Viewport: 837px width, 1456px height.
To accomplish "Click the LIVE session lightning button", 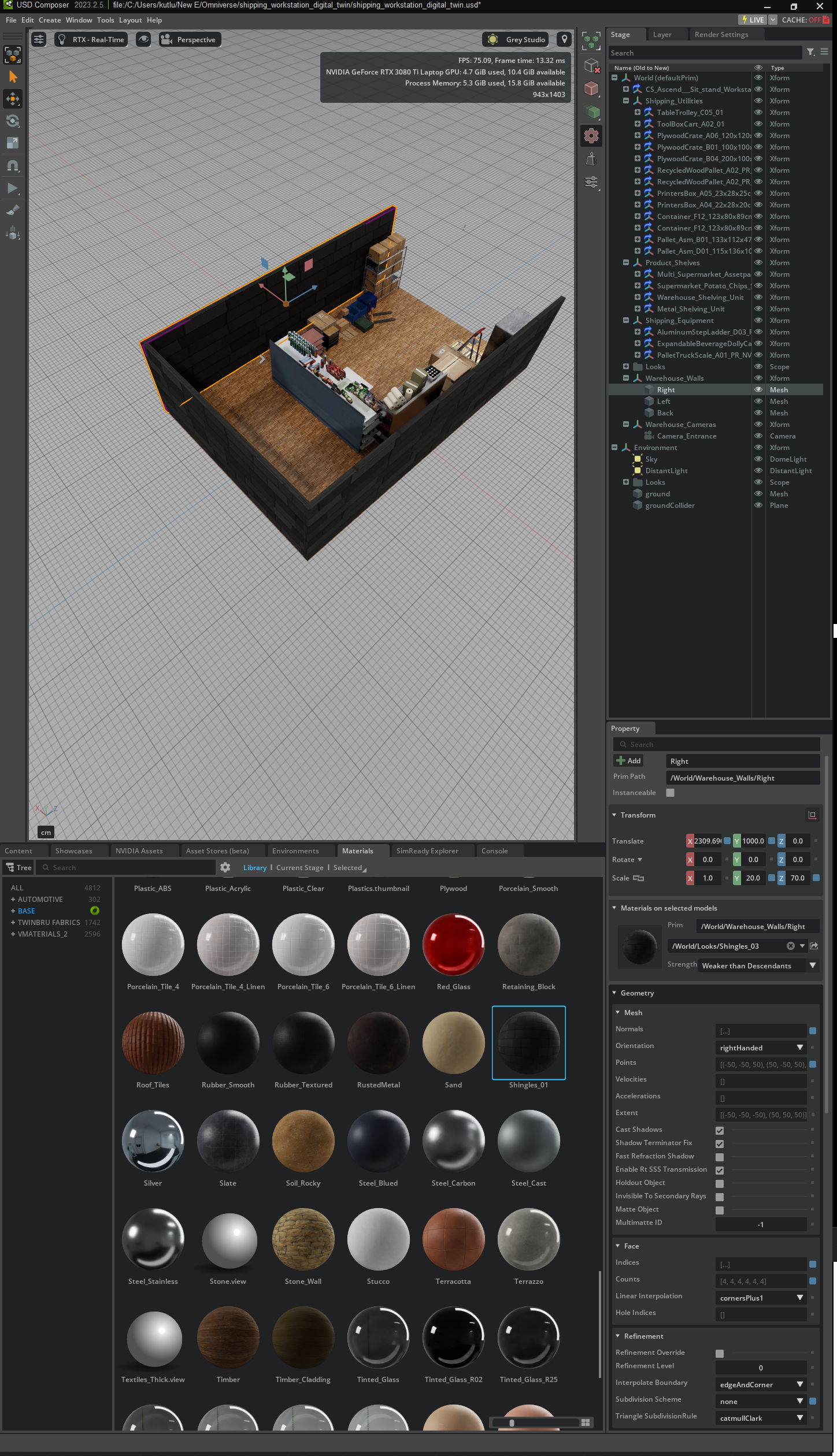I will click(x=753, y=20).
